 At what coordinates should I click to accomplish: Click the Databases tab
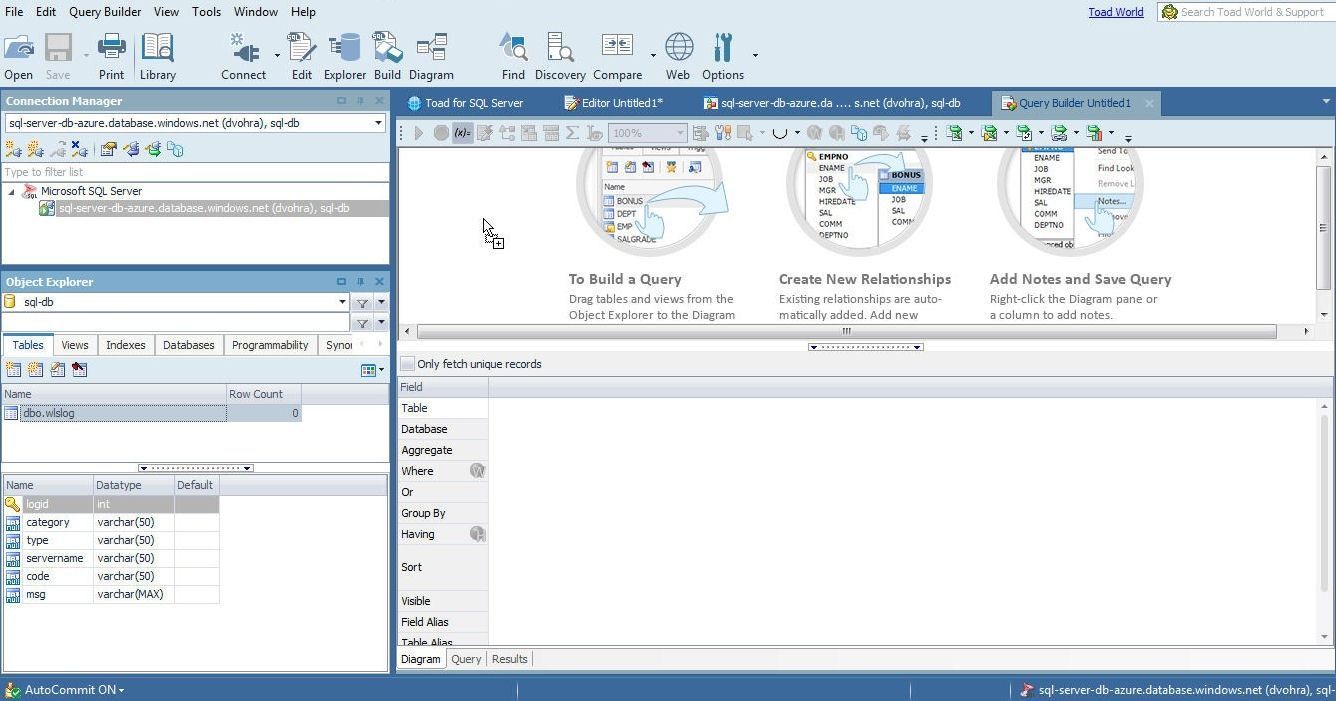(189, 345)
